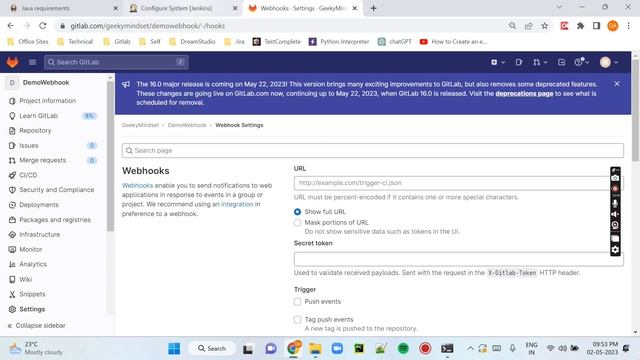Click the recorder overlay microphone icon
This screenshot has width=640, height=360.
pyautogui.click(x=615, y=202)
